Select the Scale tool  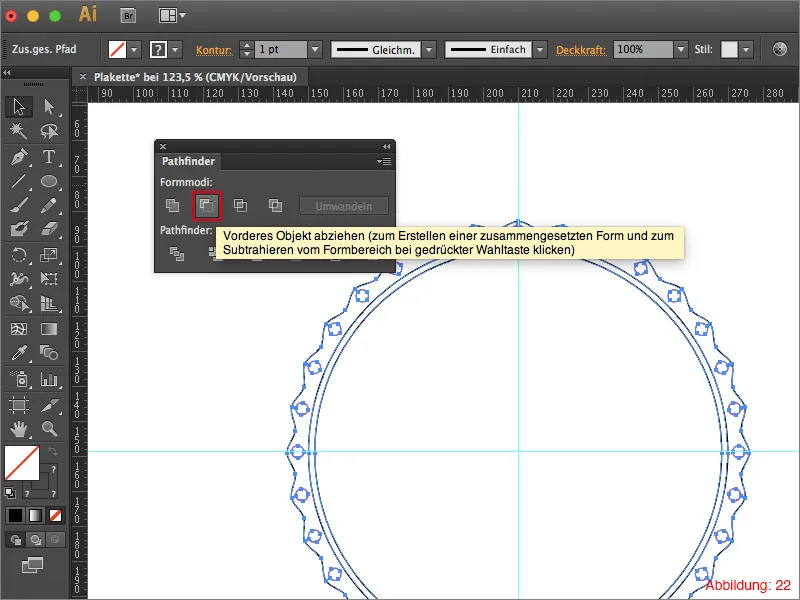point(49,255)
